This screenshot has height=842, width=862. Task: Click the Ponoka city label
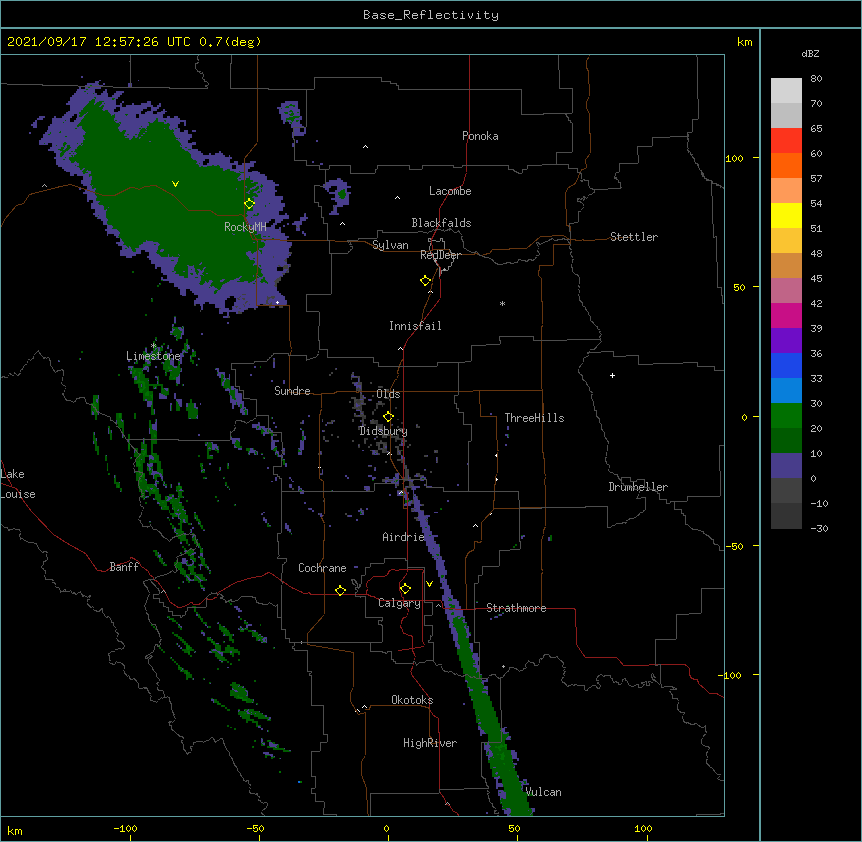(x=480, y=136)
